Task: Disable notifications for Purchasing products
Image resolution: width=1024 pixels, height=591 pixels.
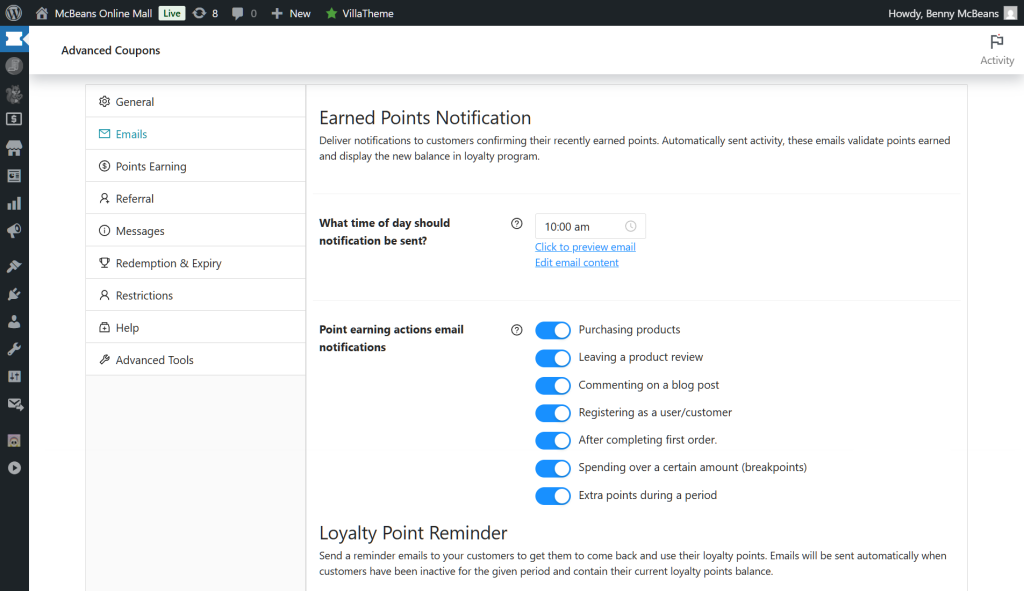Action: [x=553, y=329]
